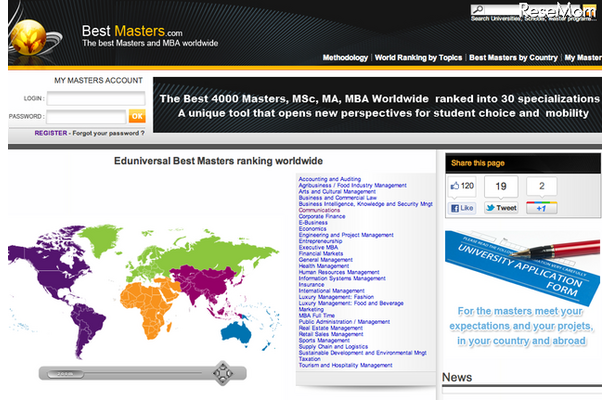Click the search magnifier icon

[x=478, y=9]
